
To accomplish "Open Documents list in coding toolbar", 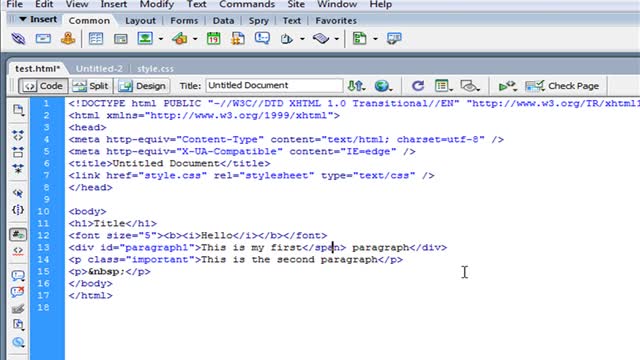I will (18, 110).
